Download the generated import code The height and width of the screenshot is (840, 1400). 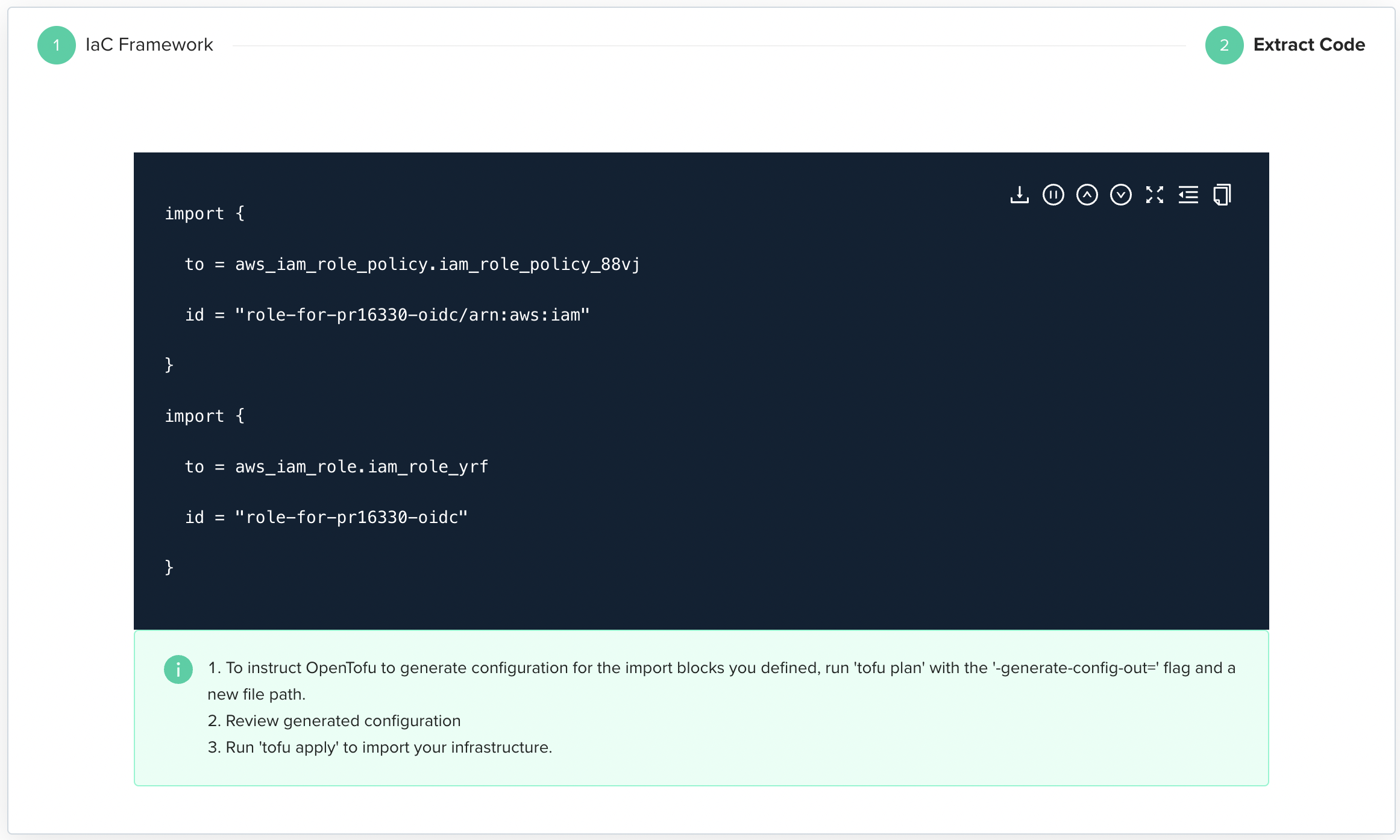pos(1019,195)
